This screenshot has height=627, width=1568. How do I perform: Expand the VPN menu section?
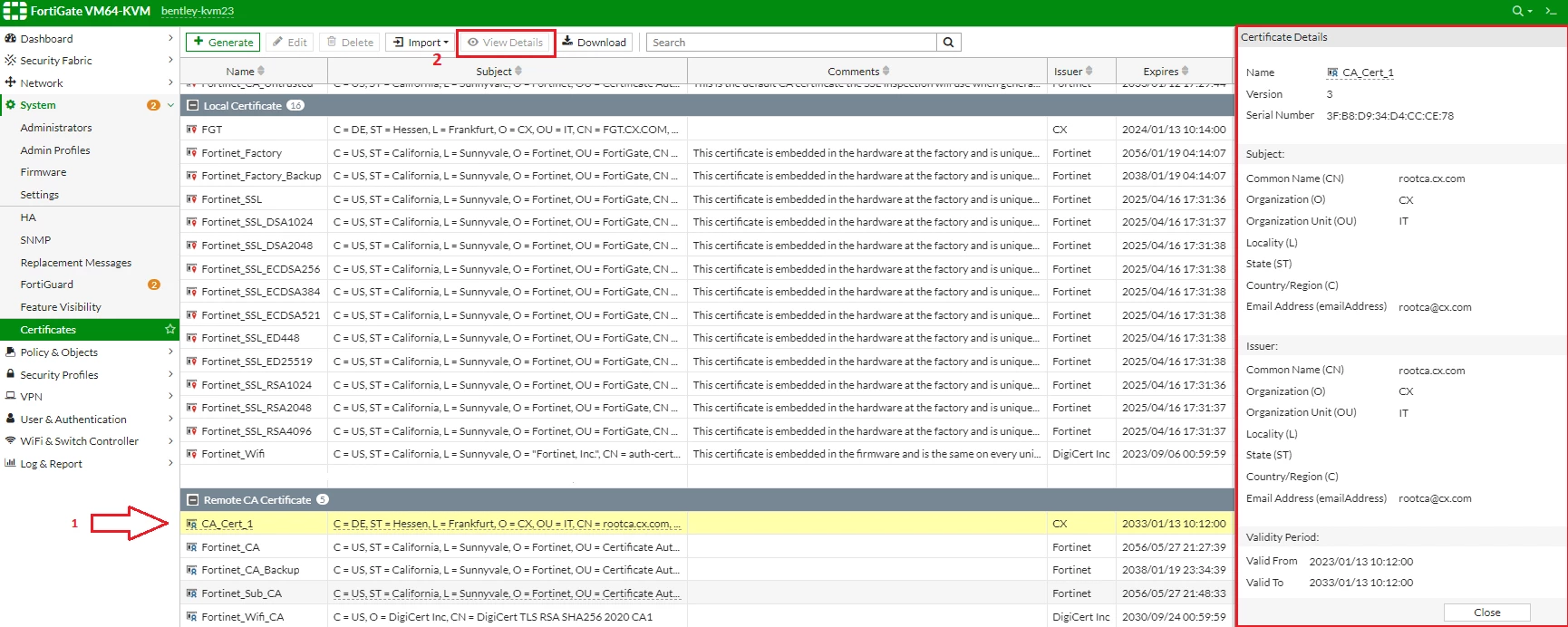click(x=90, y=397)
